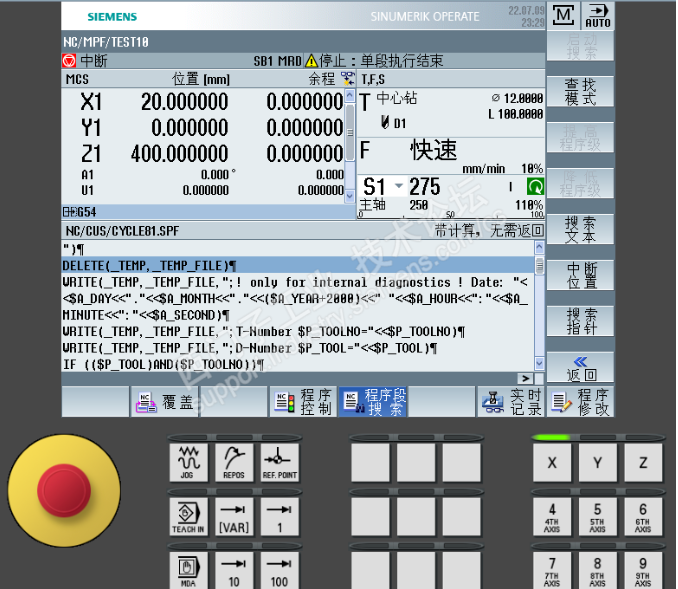Click the NC/CUS/CYCLE81.SPF block header

[x=122, y=231]
